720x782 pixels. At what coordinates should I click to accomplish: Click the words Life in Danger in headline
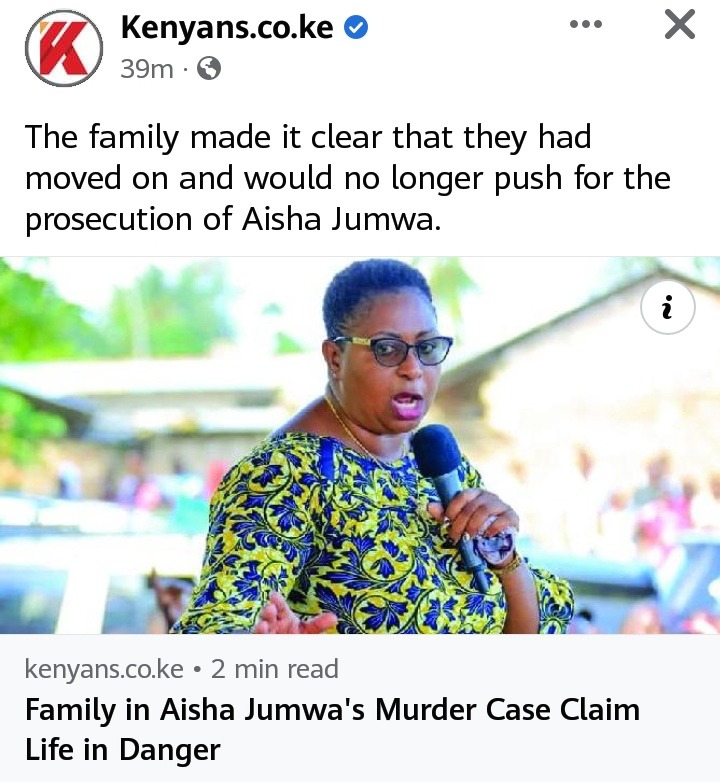tap(123, 750)
